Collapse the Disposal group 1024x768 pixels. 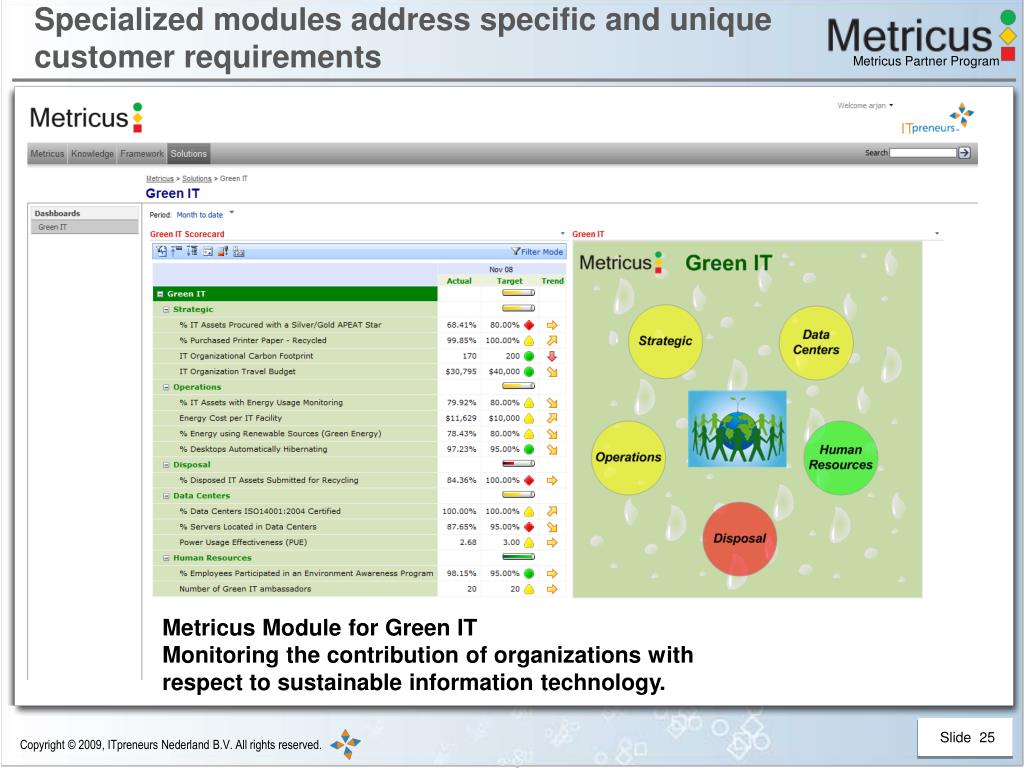(166, 465)
